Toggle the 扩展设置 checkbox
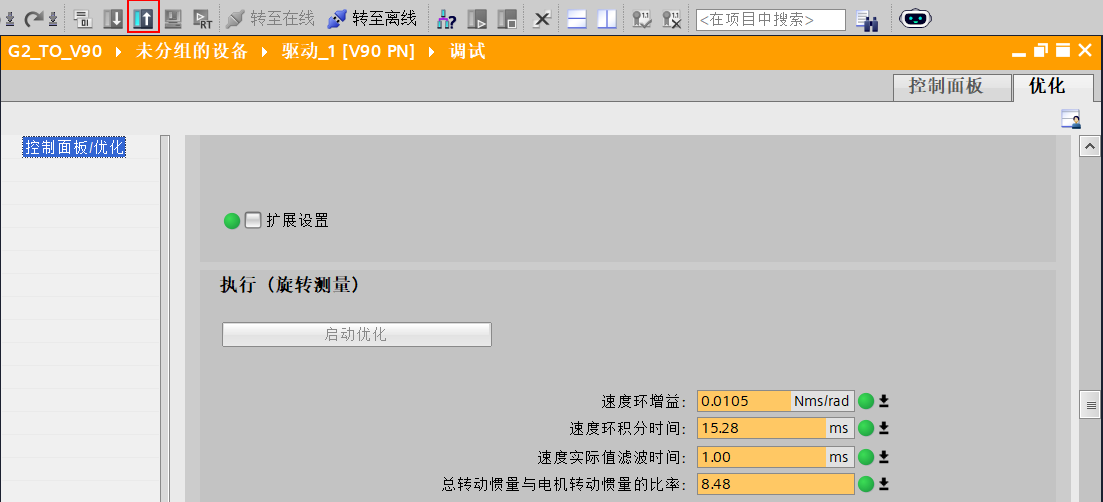Image resolution: width=1103 pixels, height=502 pixels. pos(253,221)
